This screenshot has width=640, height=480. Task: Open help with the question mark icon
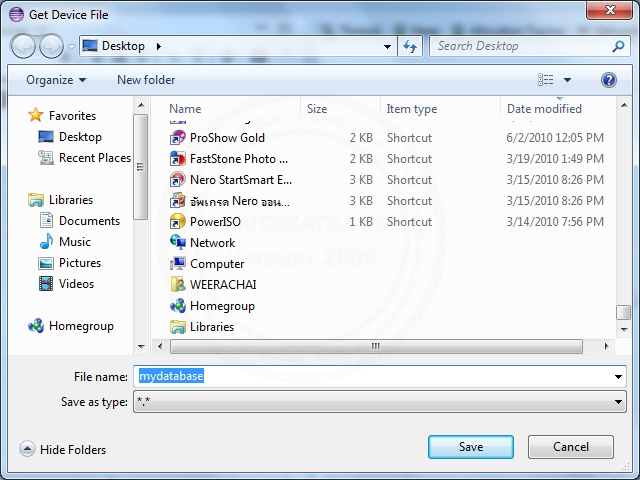click(x=609, y=80)
